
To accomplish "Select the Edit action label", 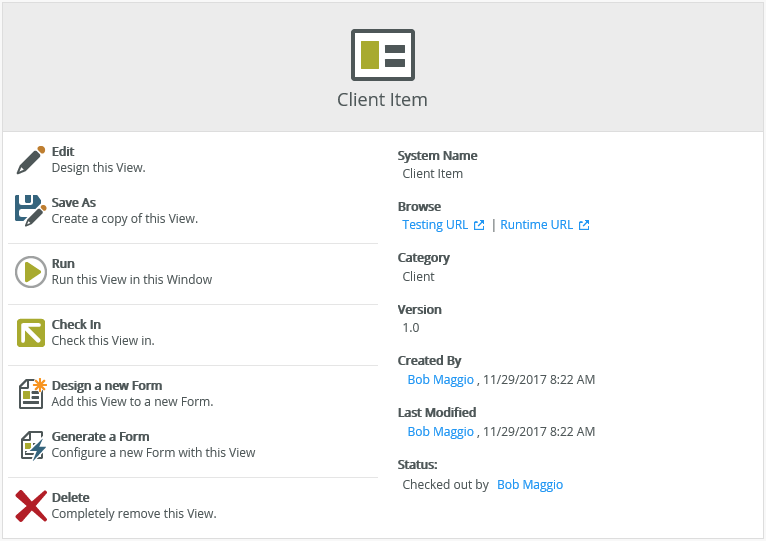I will click(x=63, y=152).
